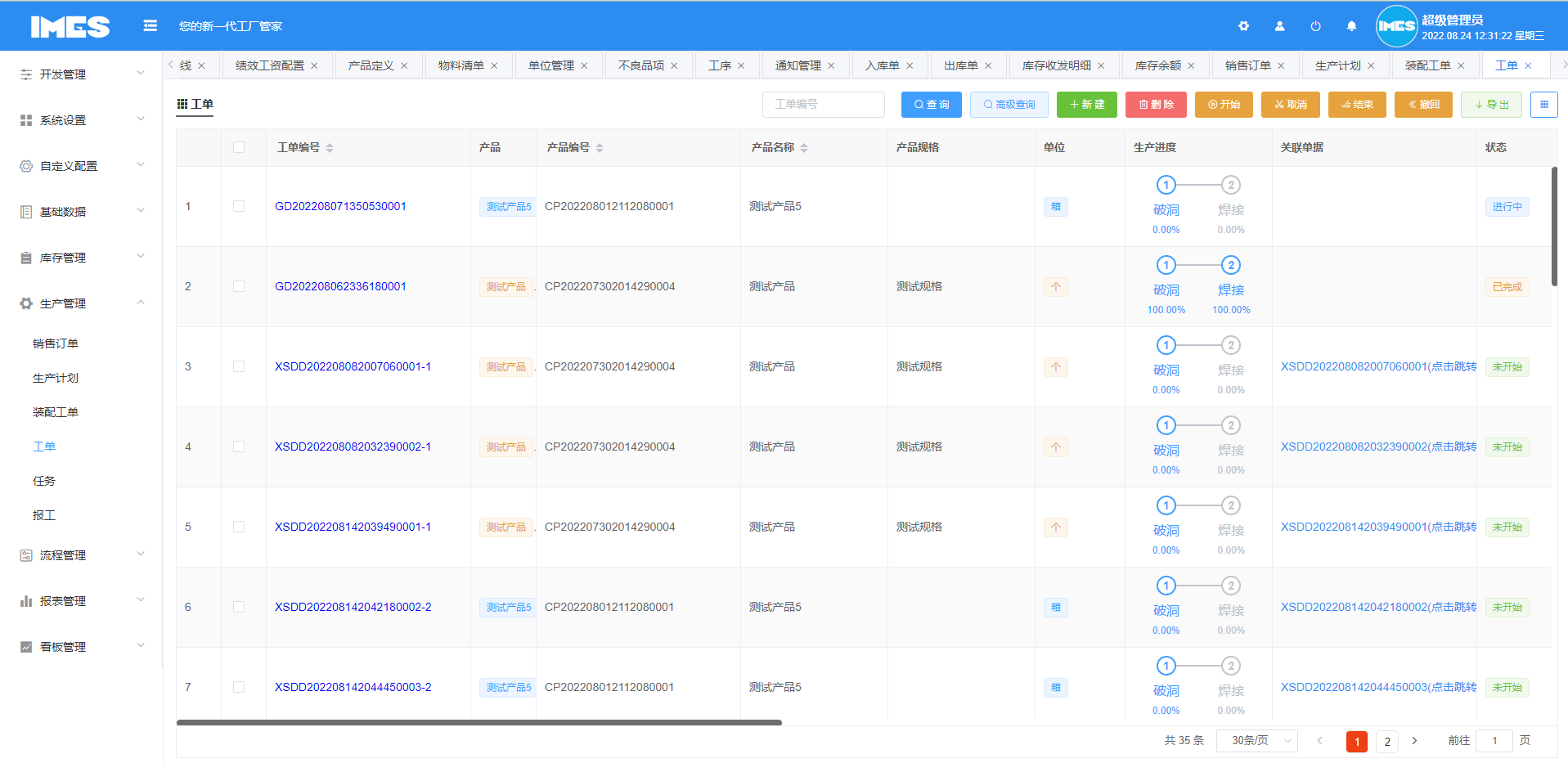Open 任务 in sidebar

coord(44,481)
